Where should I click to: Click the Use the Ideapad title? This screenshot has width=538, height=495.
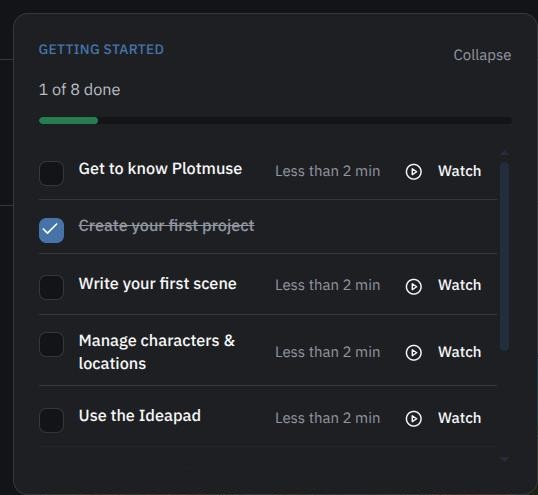click(140, 416)
